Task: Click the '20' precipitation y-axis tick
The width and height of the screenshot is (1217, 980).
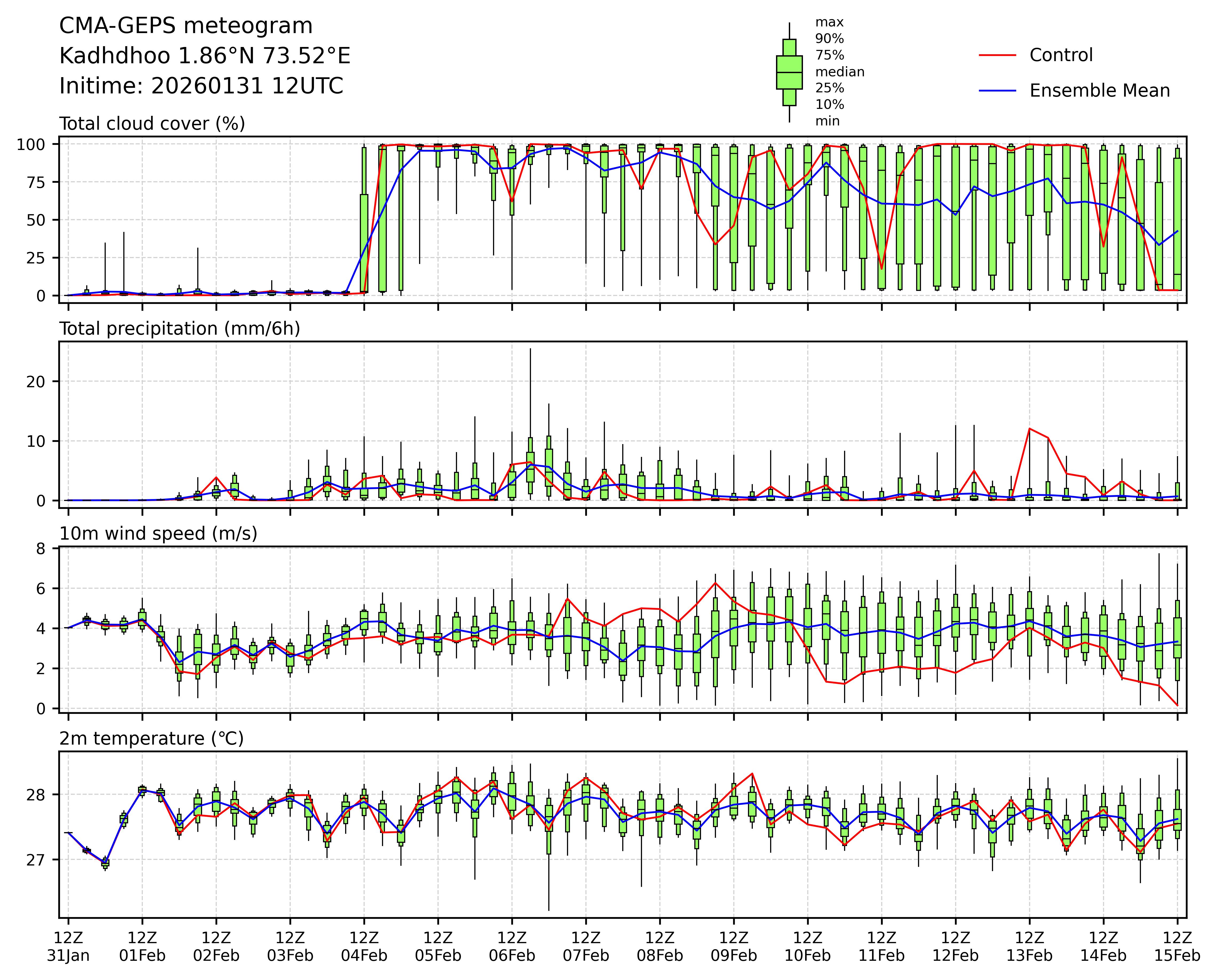Action: click(x=36, y=382)
